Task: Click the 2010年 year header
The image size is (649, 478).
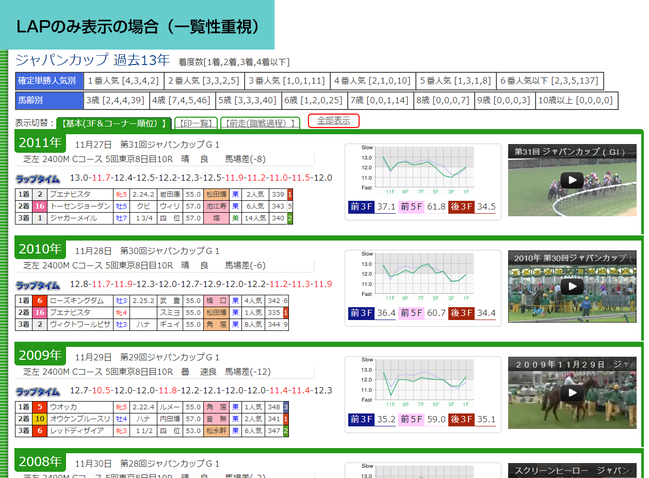Action: tap(40, 249)
